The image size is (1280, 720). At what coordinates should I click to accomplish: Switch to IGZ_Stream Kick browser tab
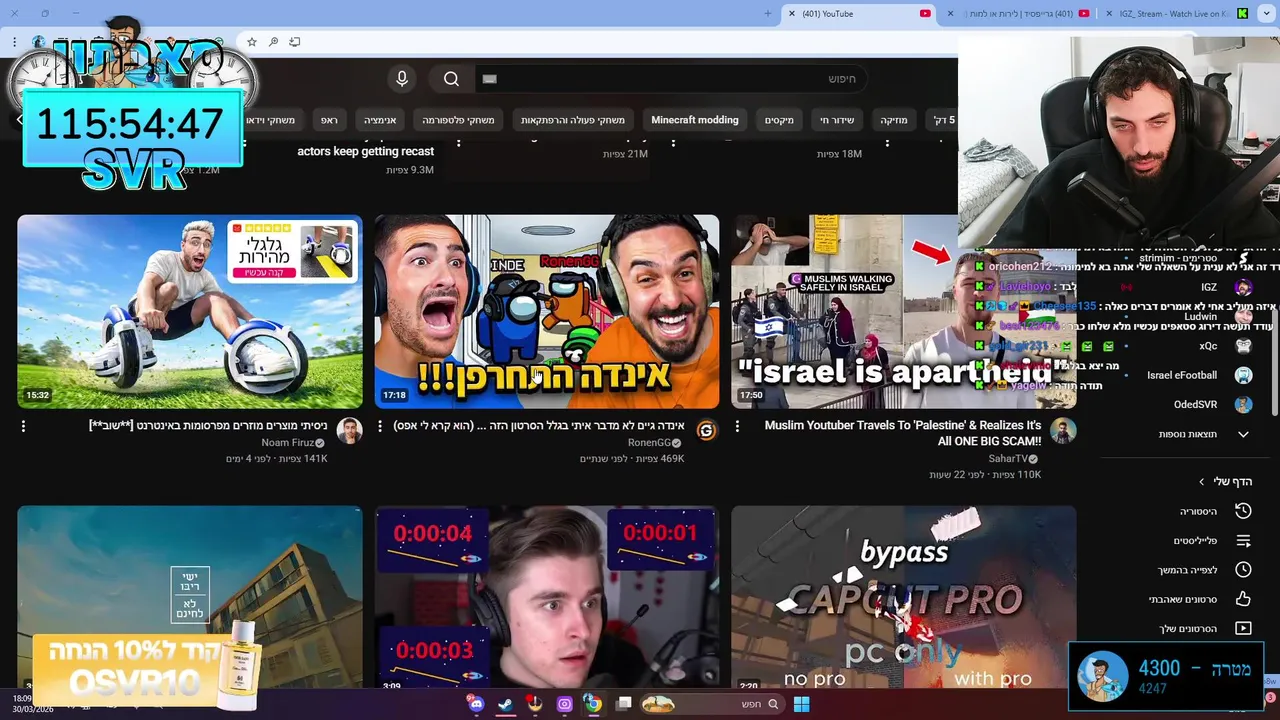(x=1176, y=13)
